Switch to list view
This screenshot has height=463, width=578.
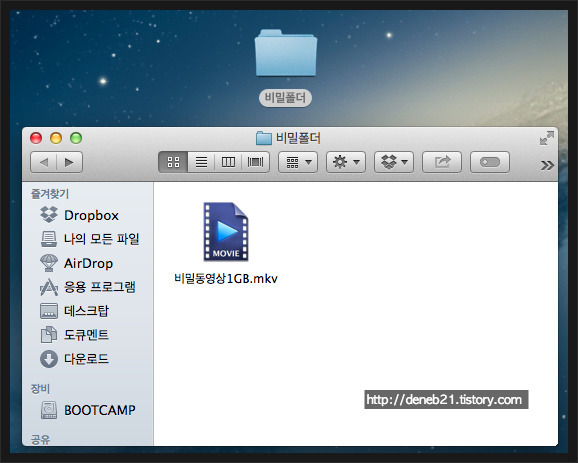[x=201, y=162]
